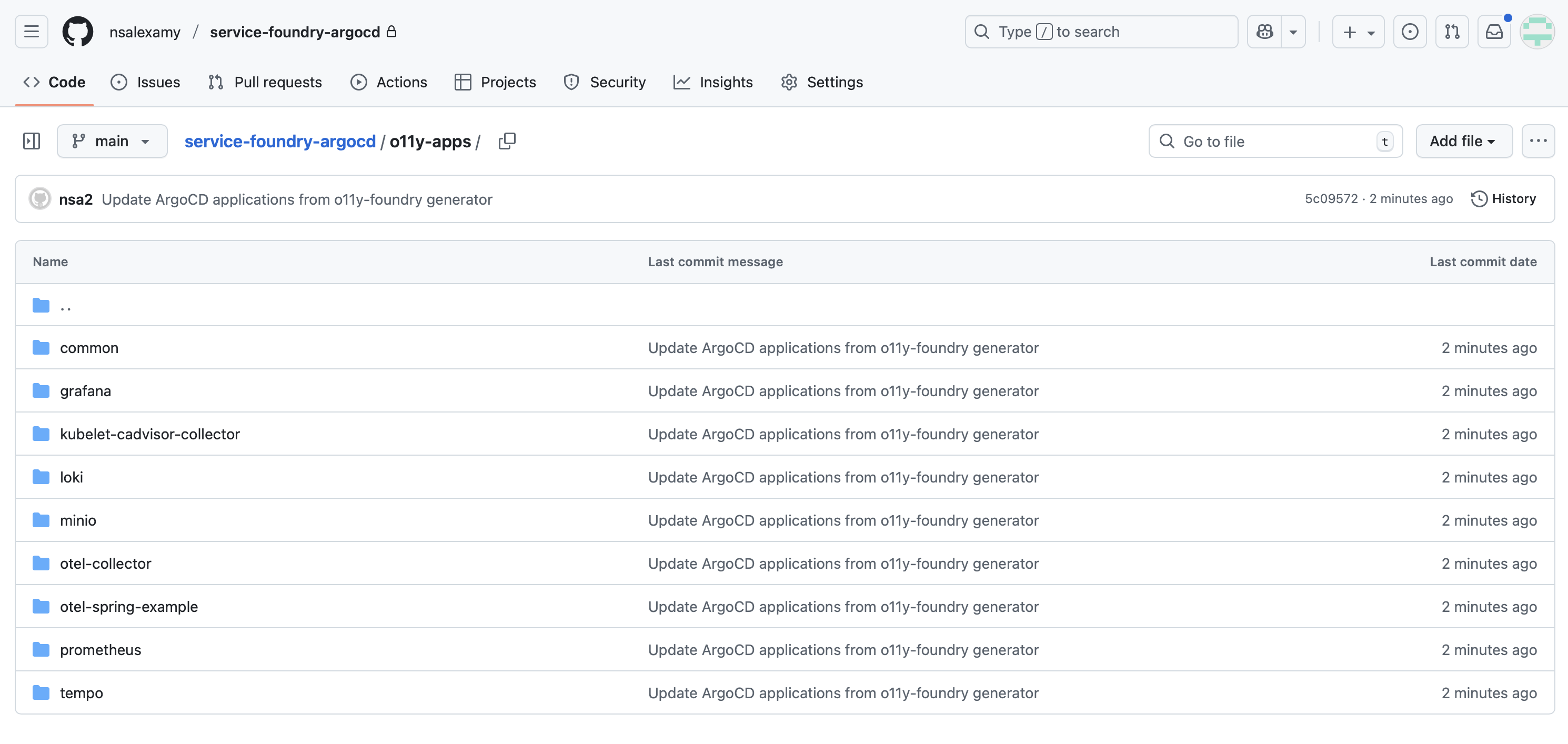Copy the o11y-apps path icon
The image size is (1568, 744).
[x=507, y=141]
